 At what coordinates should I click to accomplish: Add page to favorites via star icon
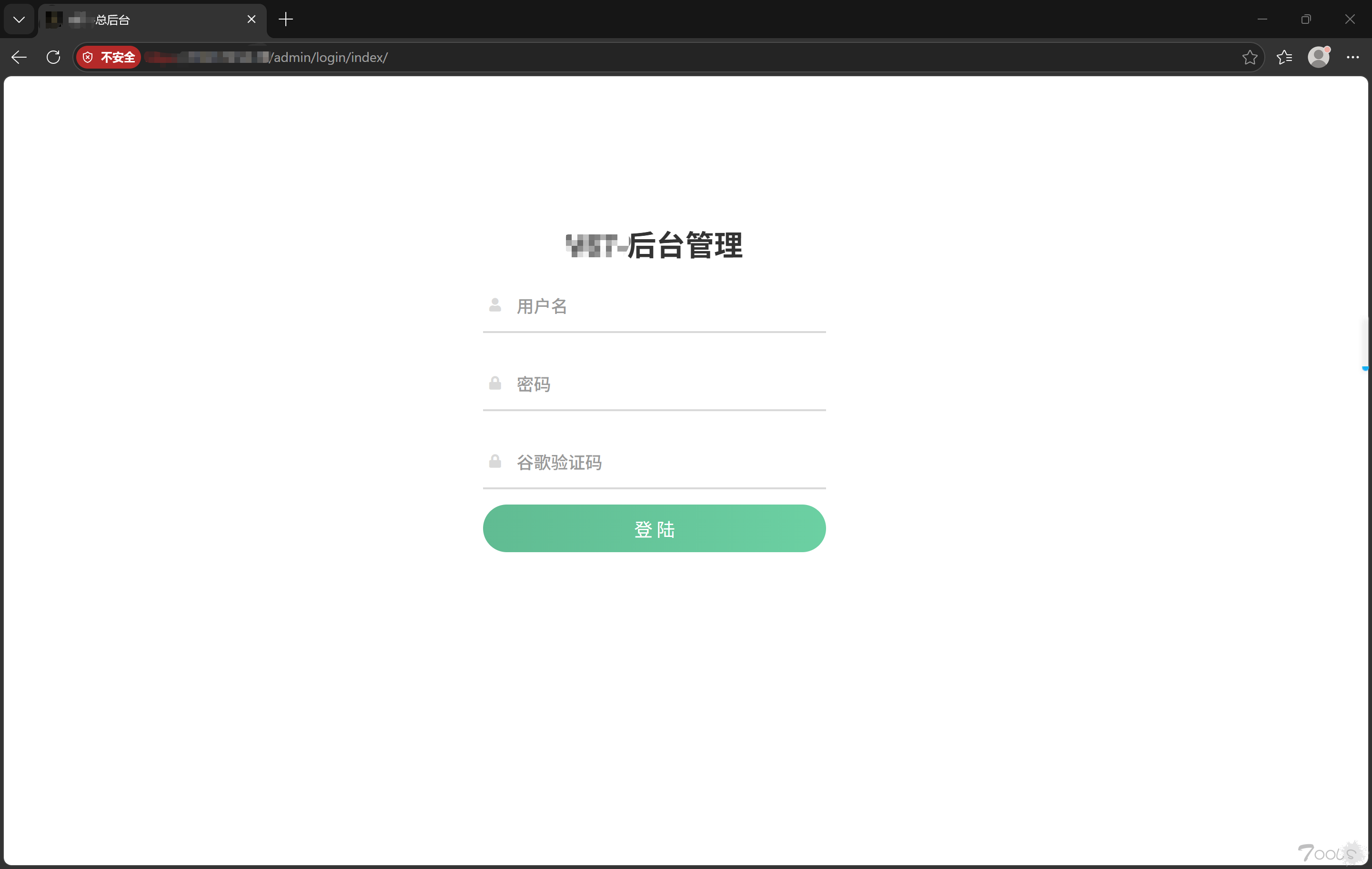pyautogui.click(x=1250, y=57)
